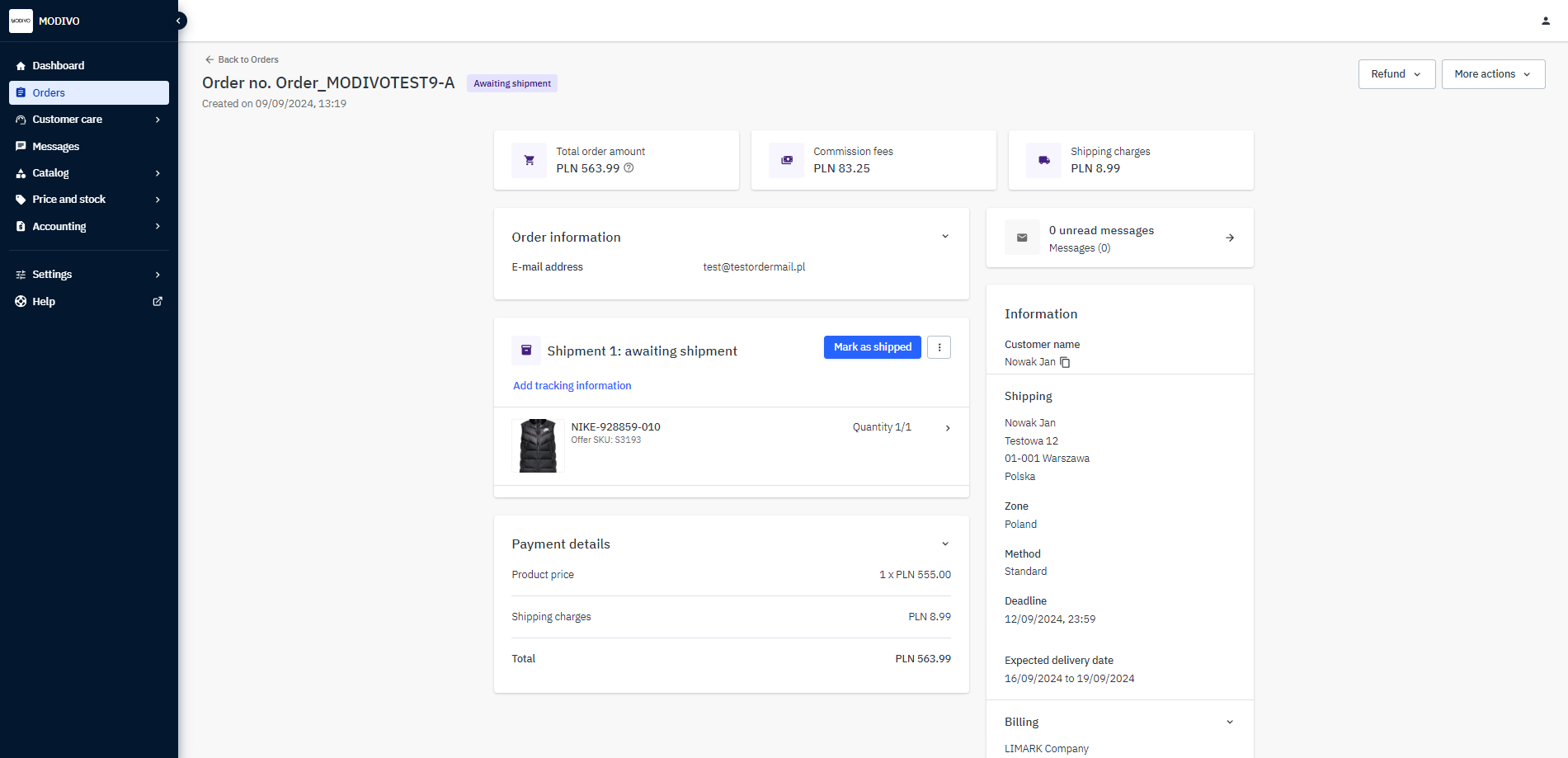Screen dimensions: 1568x758
Task: Click the shipment box icon
Action: coord(526,351)
